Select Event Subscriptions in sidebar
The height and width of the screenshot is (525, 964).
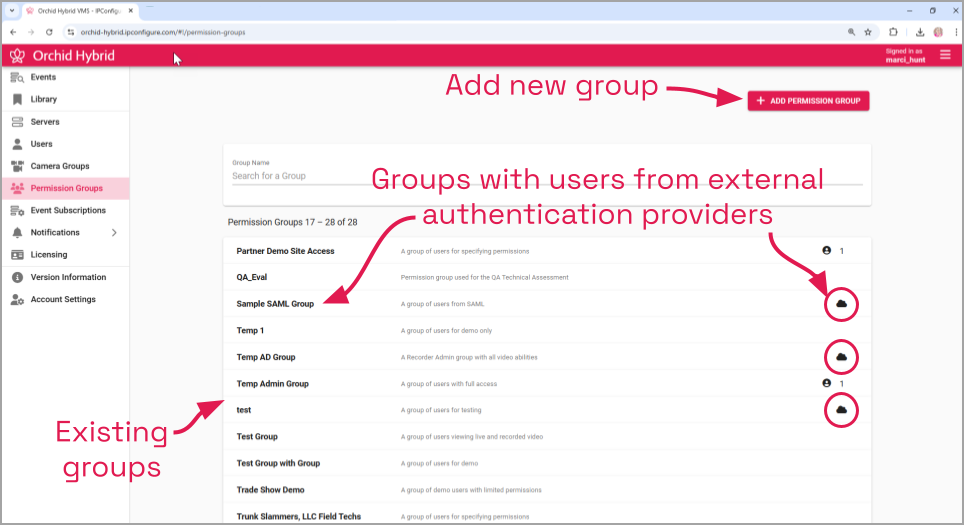pos(68,210)
